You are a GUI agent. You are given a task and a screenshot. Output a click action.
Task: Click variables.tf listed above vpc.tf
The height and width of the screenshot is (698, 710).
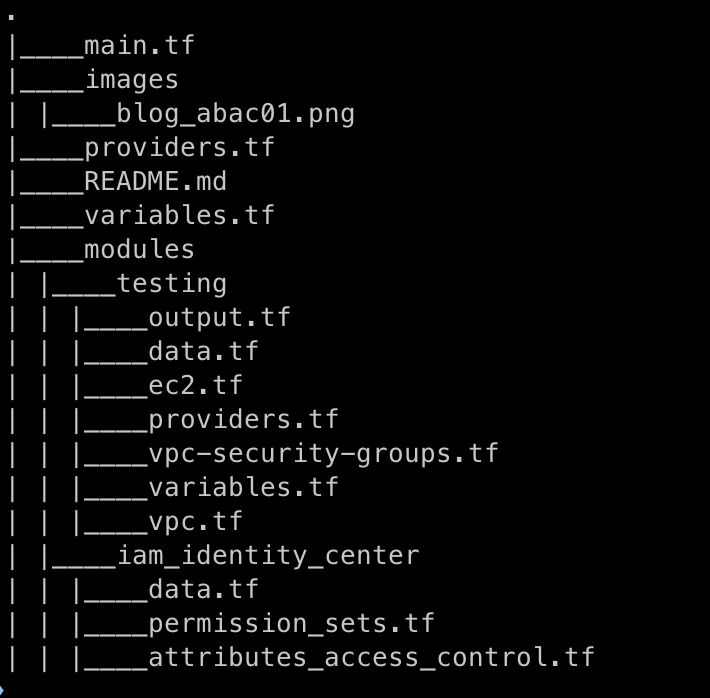243,487
